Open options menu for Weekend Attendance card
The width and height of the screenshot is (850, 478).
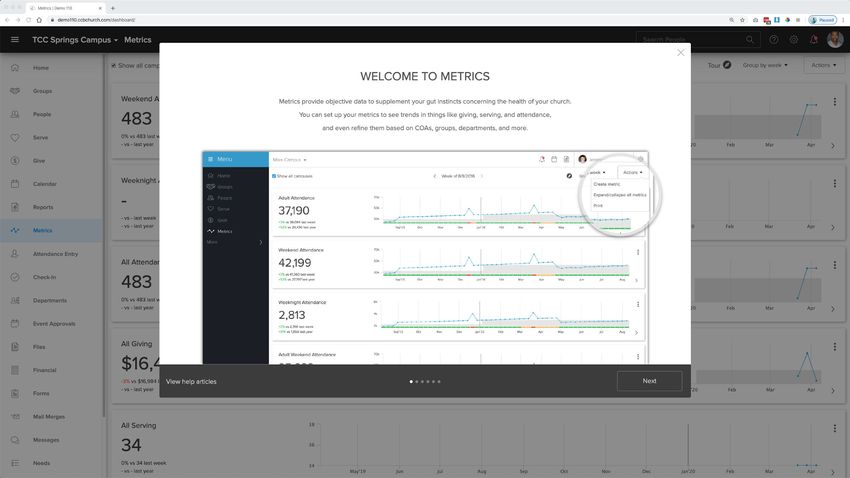point(835,102)
